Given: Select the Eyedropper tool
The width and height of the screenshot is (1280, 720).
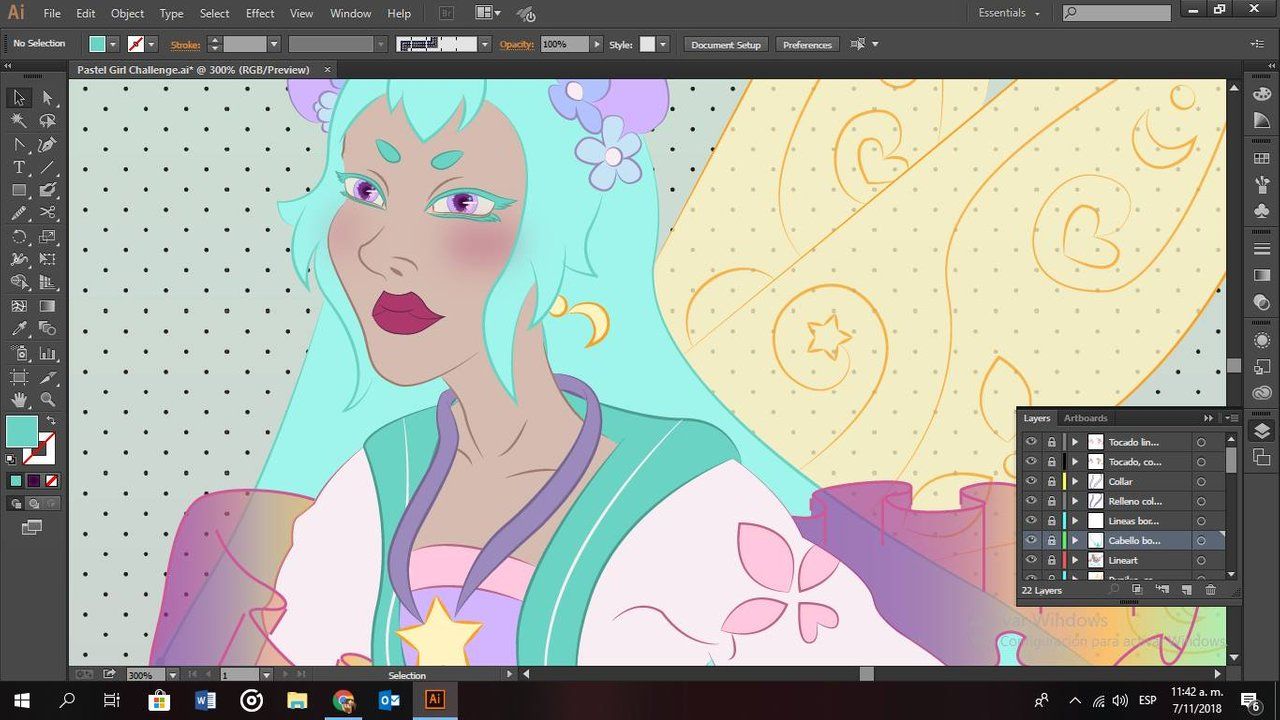Looking at the screenshot, I should 19,329.
